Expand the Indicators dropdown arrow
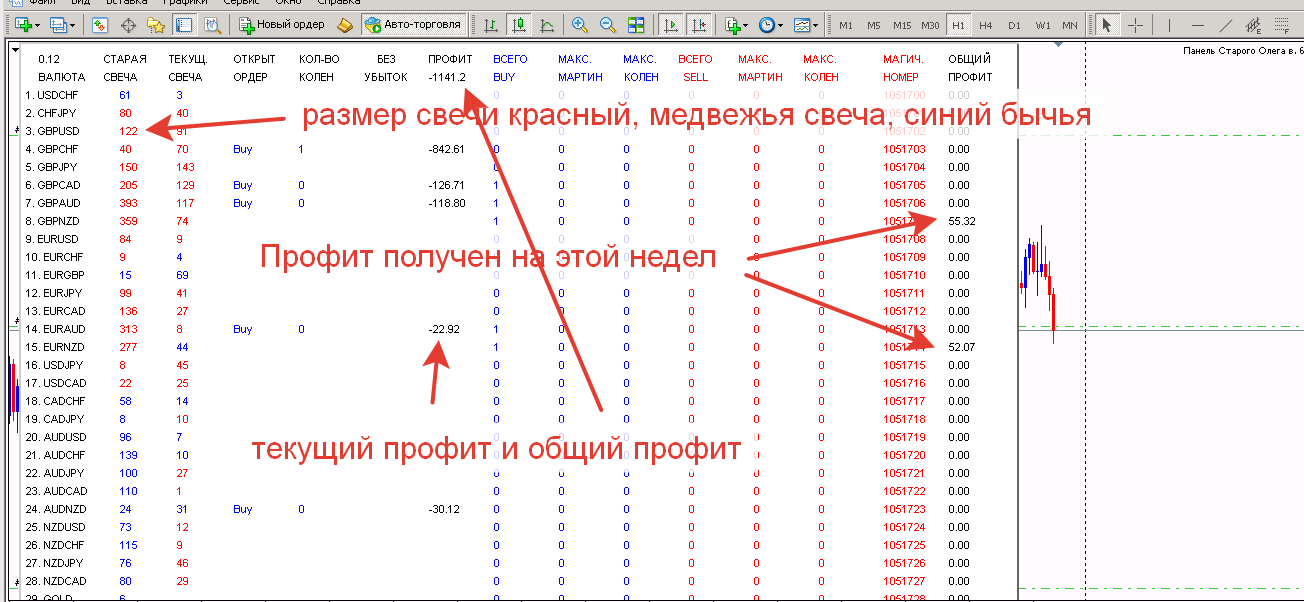This screenshot has height=602, width=1304. click(746, 25)
